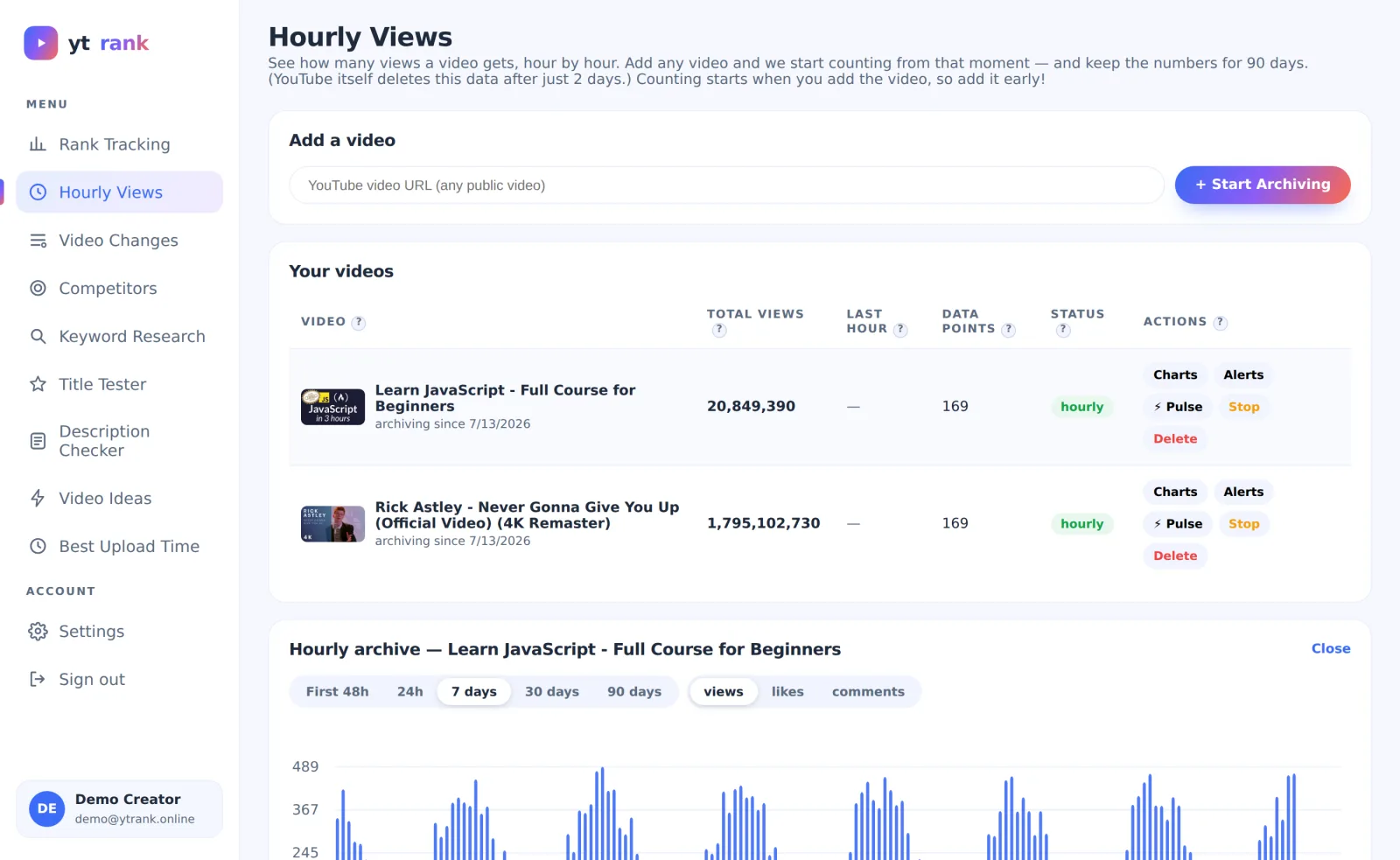The image size is (1400, 860).
Task: Open account Settings
Action: [119, 632]
